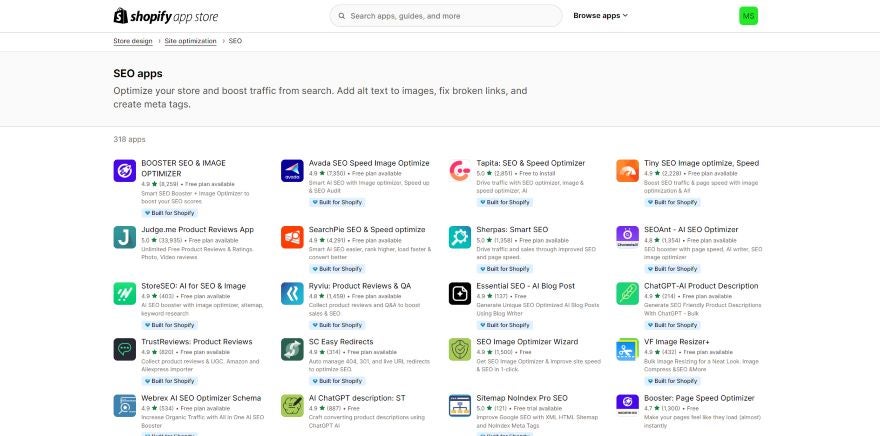Click the '318 apps' count text
Image resolution: width=880 pixels, height=436 pixels.
point(129,139)
